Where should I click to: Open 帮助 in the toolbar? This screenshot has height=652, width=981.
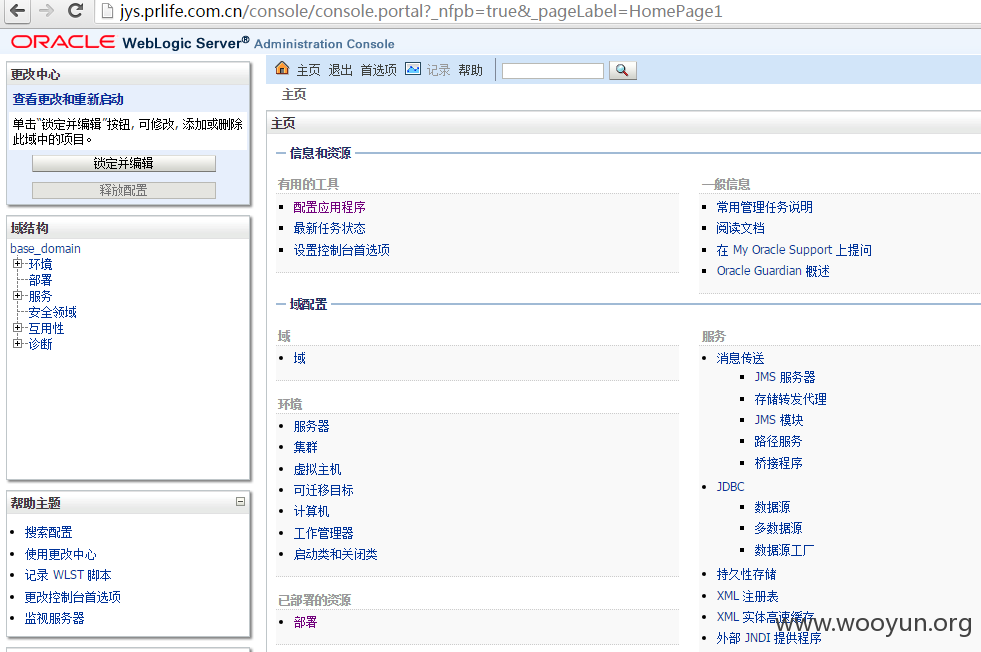(x=470, y=70)
